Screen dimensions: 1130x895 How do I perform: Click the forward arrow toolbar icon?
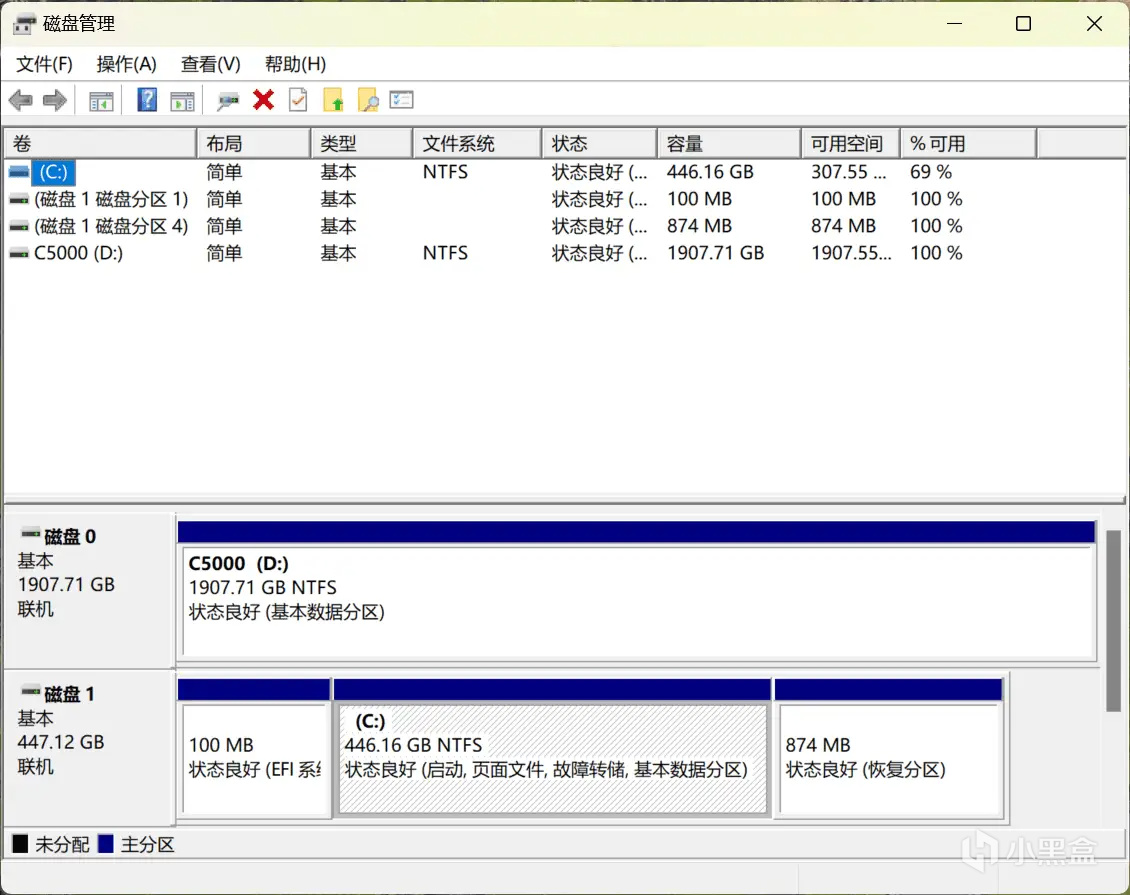55,100
